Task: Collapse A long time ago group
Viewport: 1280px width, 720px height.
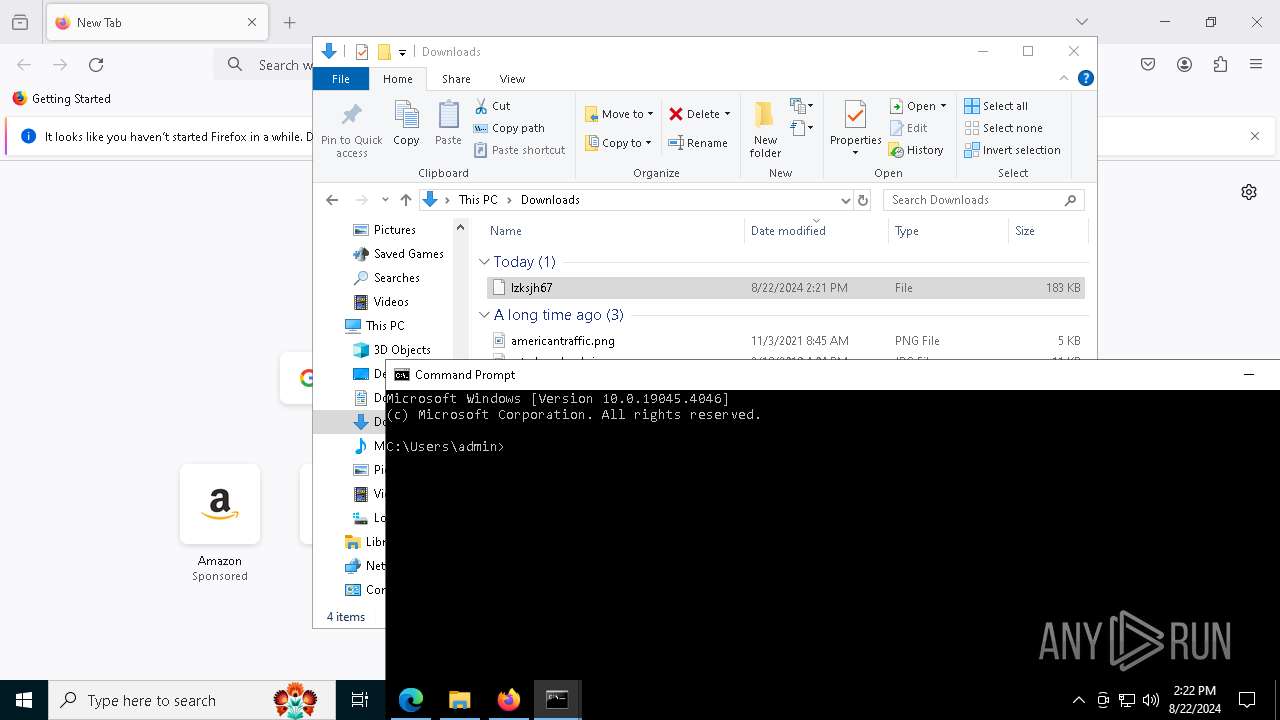Action: [484, 315]
